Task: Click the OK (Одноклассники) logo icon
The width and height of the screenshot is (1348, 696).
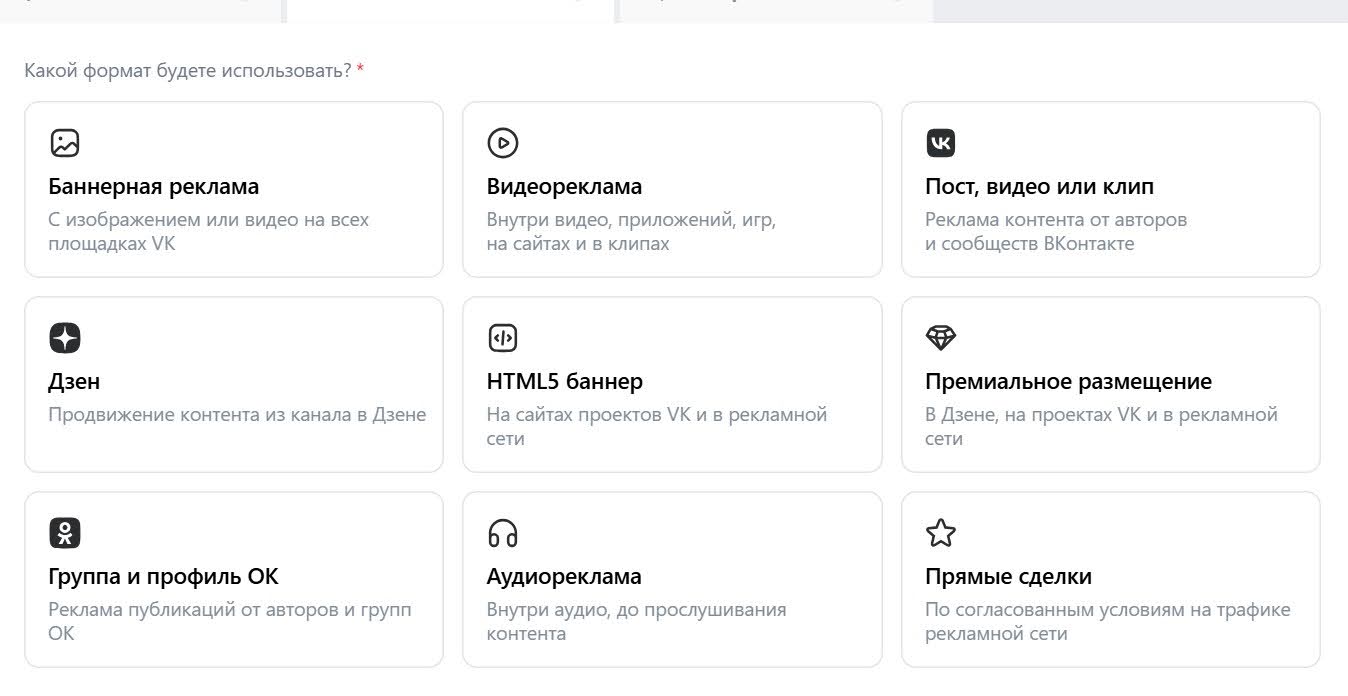Action: click(65, 533)
